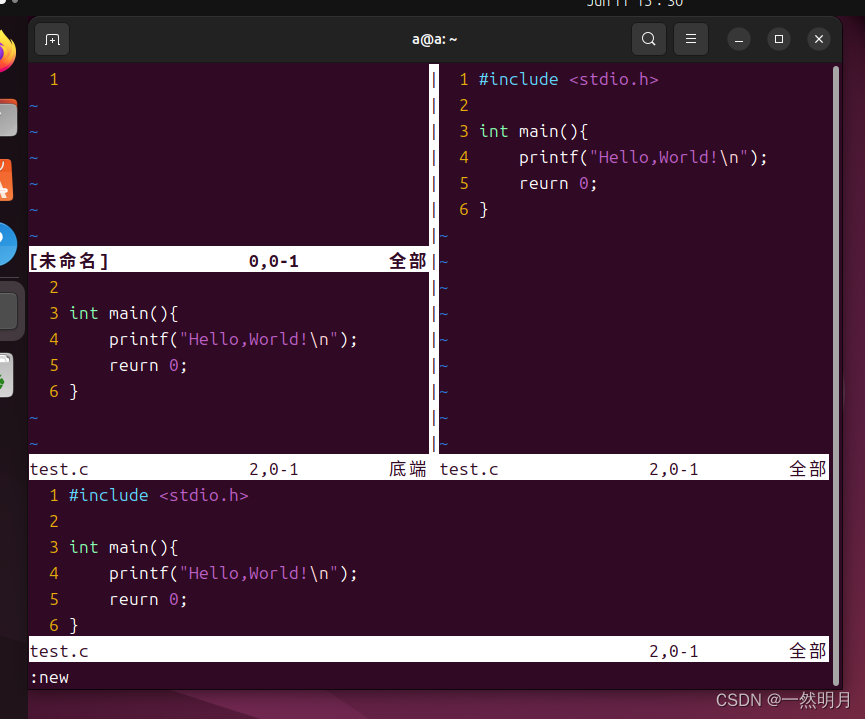
Task: Click the a@a: ~ window title
Action: point(435,40)
